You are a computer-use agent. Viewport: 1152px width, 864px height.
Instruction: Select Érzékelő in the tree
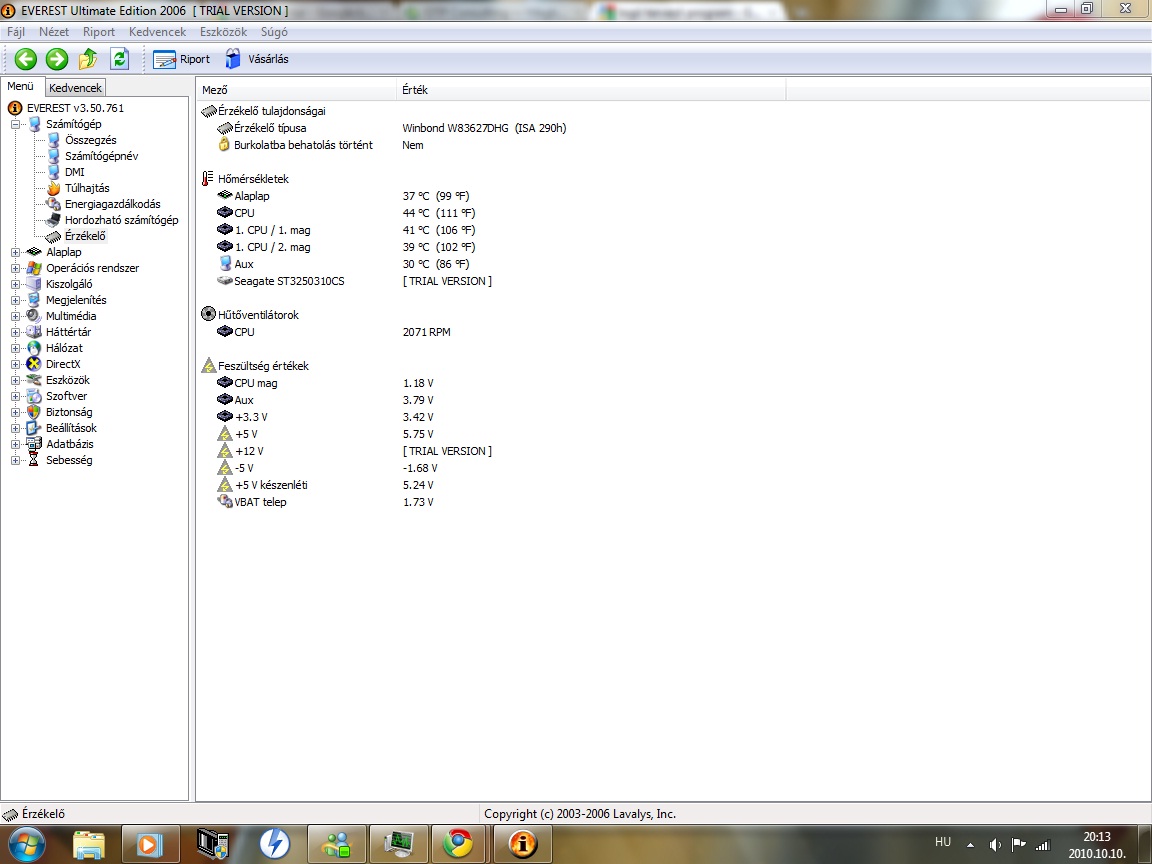coord(85,236)
